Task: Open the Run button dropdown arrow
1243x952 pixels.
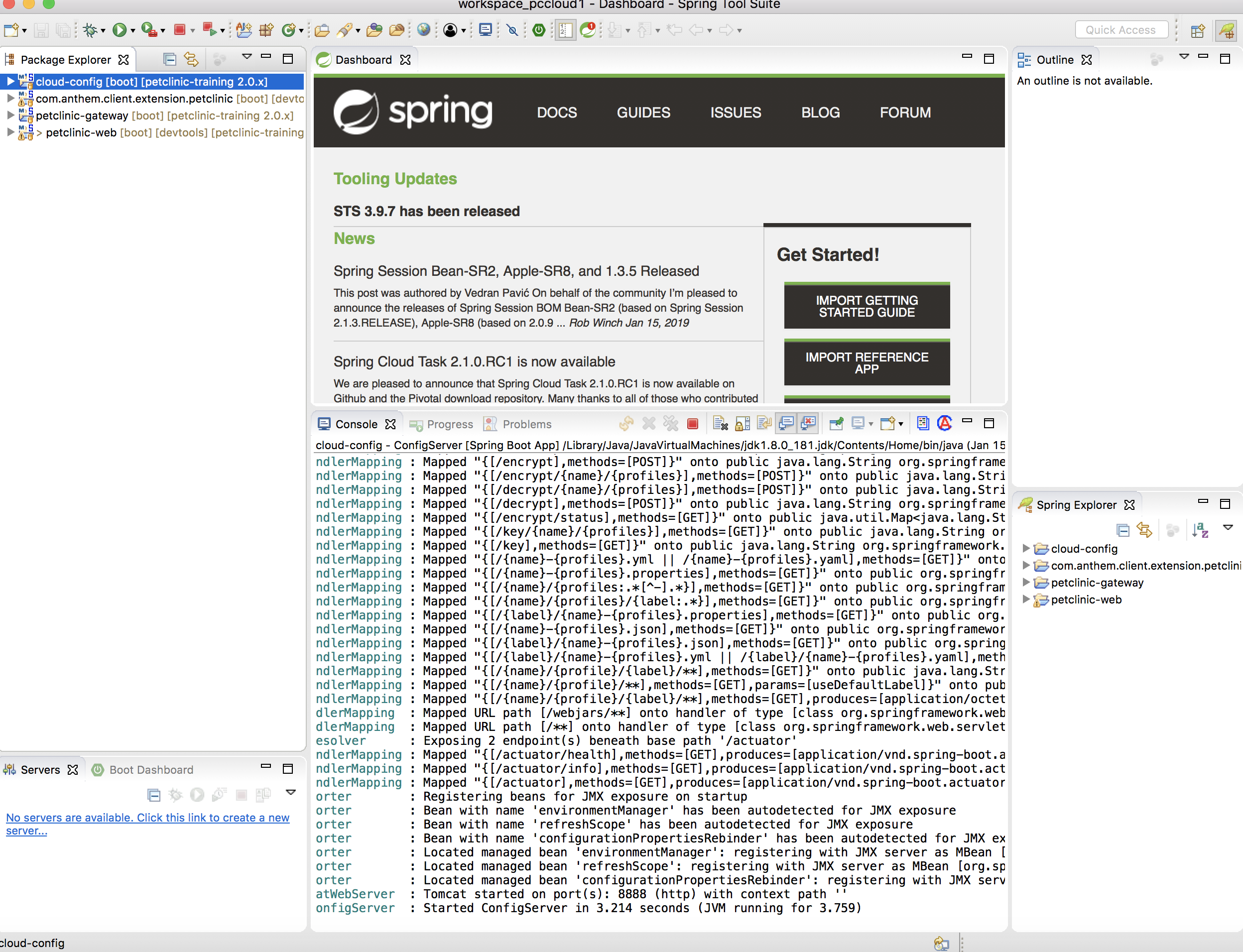Action: 132,31
